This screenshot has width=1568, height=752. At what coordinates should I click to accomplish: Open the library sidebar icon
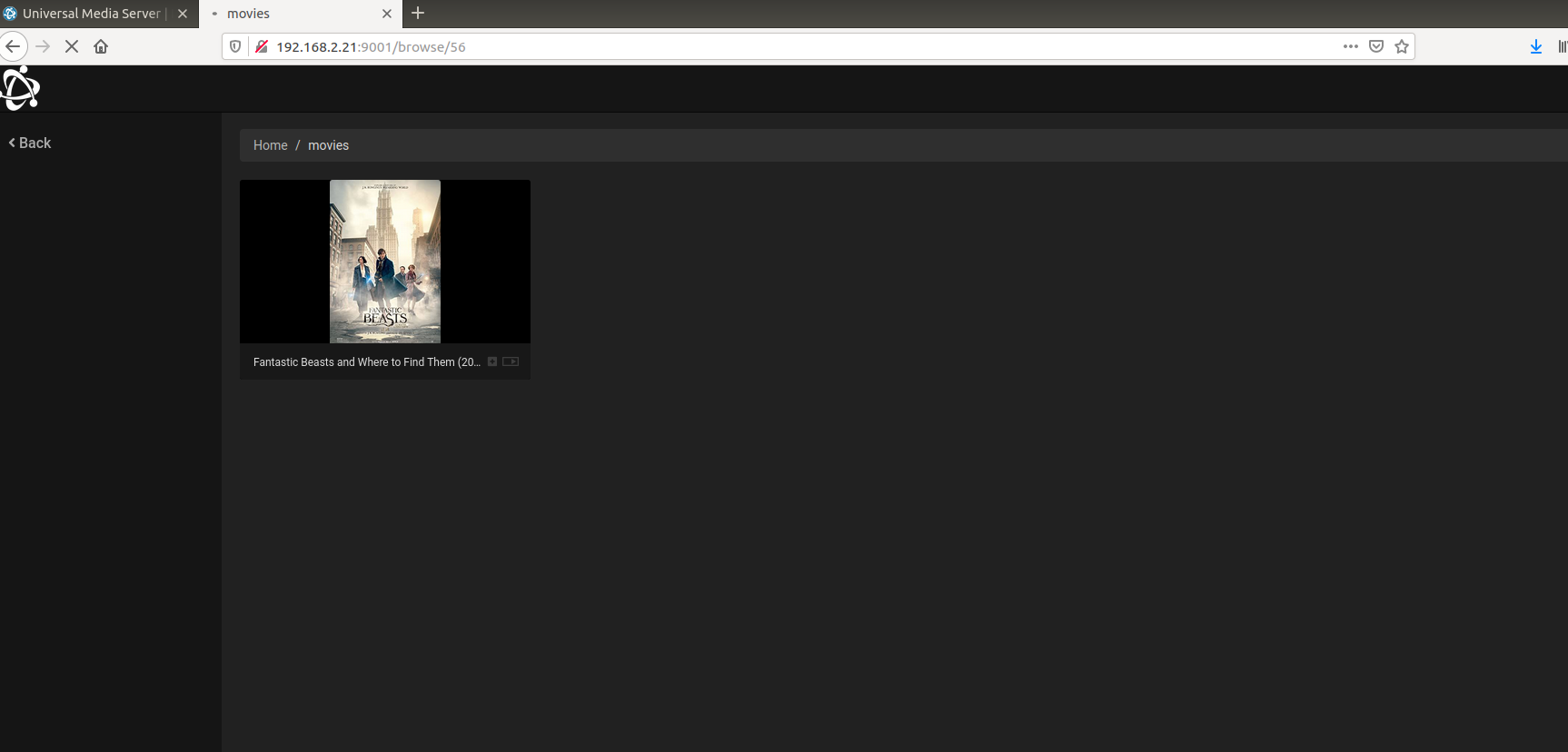(x=1563, y=46)
